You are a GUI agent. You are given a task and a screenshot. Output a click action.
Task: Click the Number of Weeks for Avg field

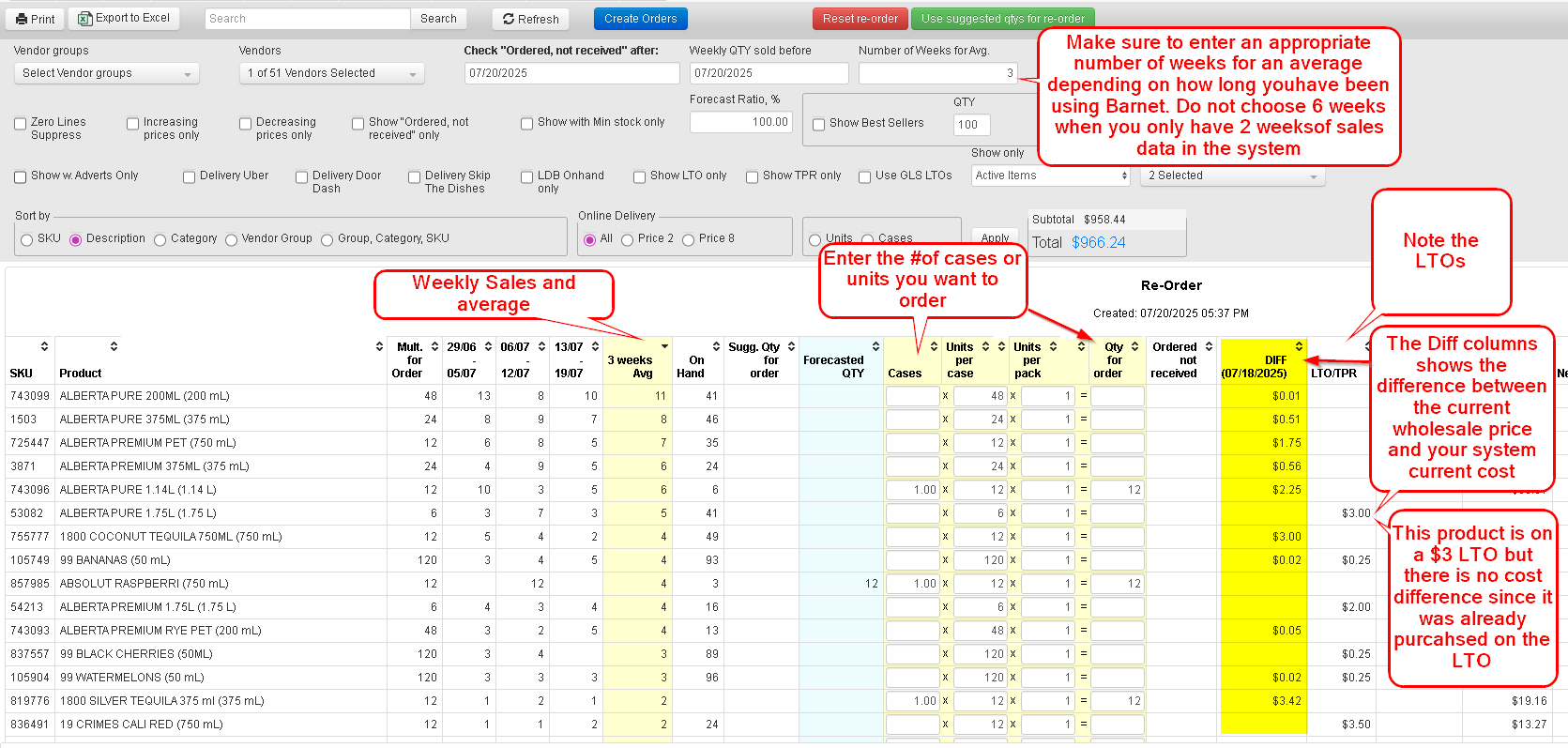[x=938, y=73]
